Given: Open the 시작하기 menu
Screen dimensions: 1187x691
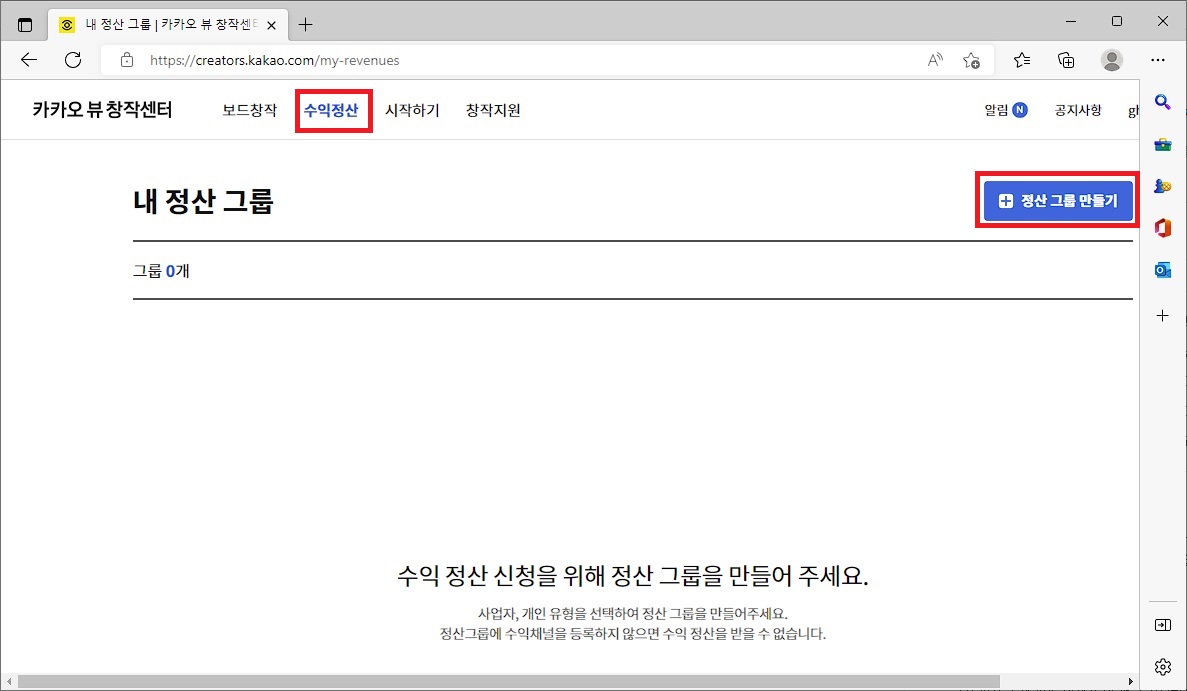Looking at the screenshot, I should (413, 110).
